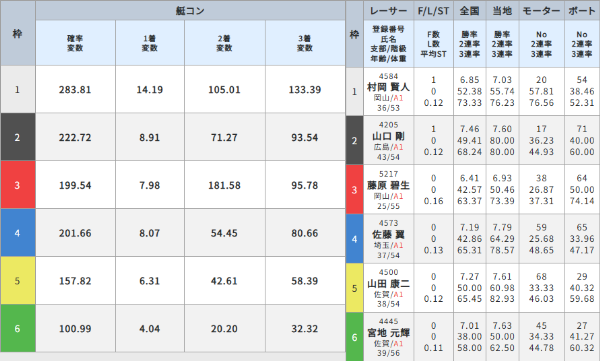Select value 133.39 in row 1

coord(305,90)
